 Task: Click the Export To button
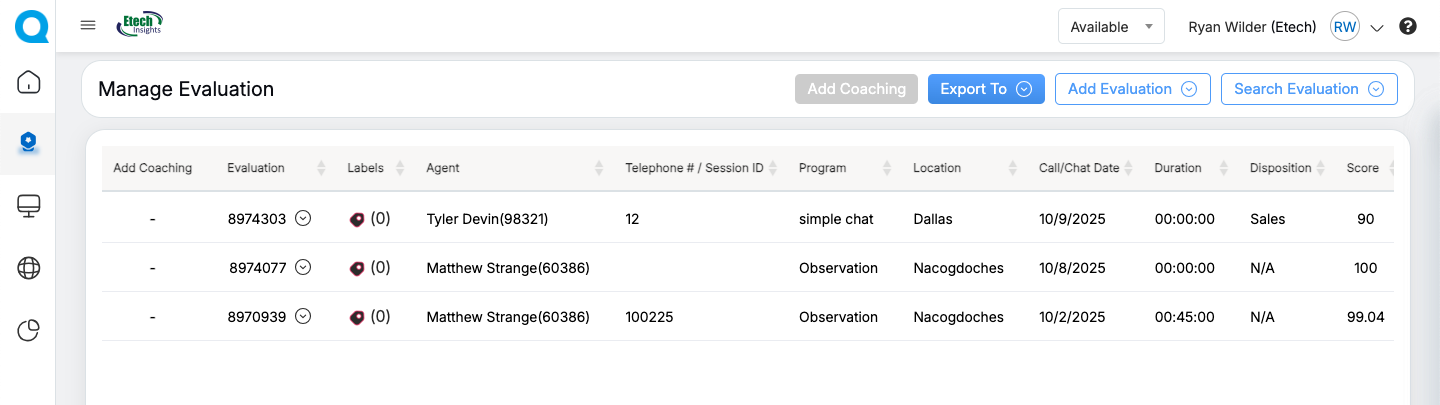[x=986, y=89]
